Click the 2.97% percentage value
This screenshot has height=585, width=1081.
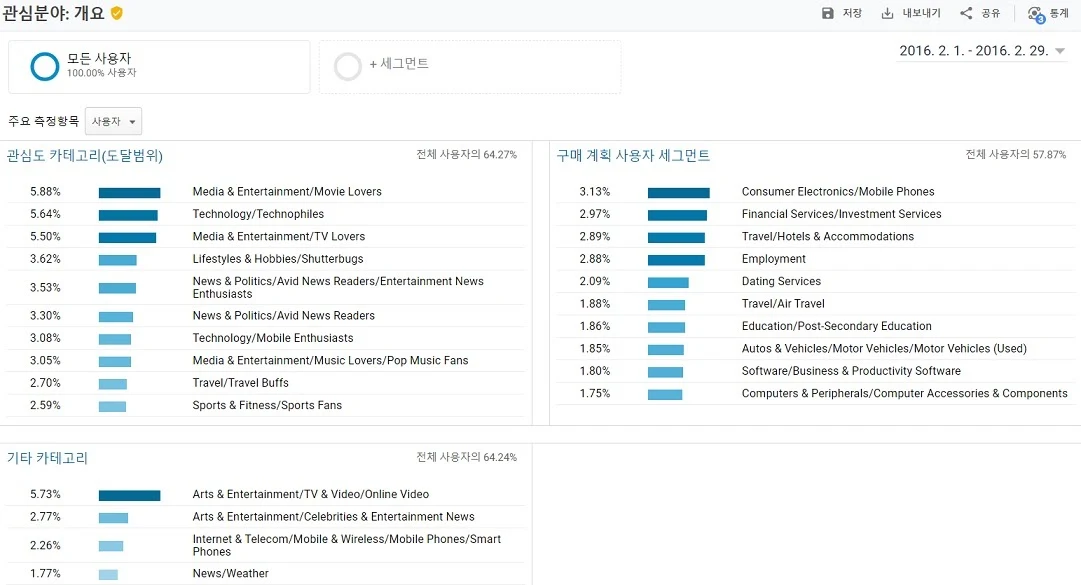coord(595,214)
